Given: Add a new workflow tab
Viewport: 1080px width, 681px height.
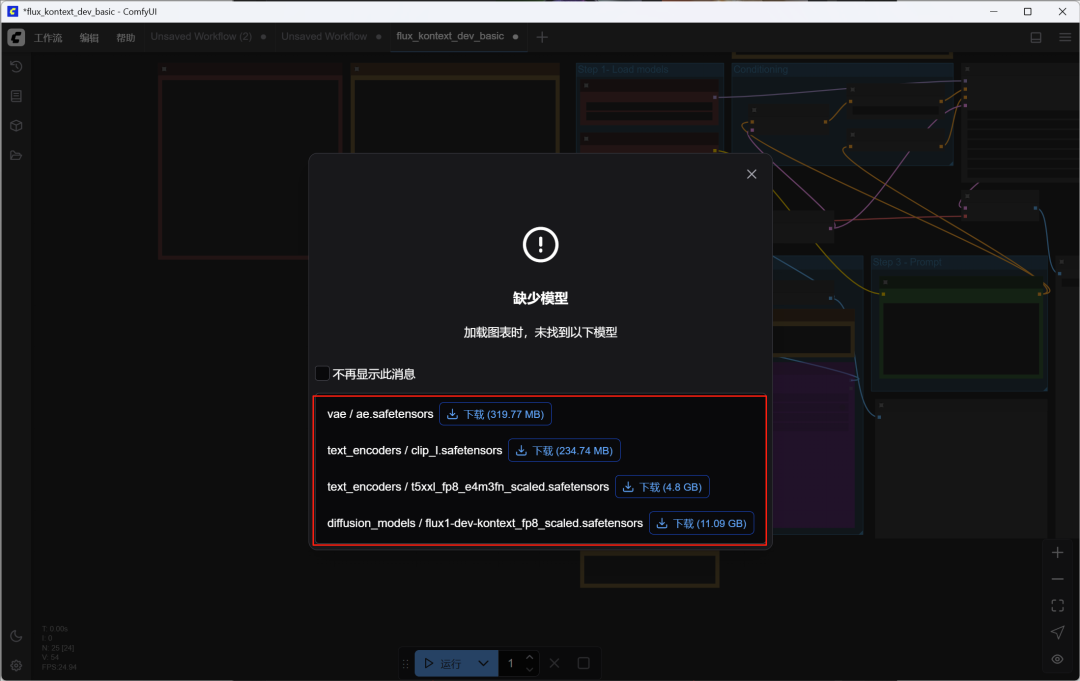Looking at the screenshot, I should pos(542,37).
